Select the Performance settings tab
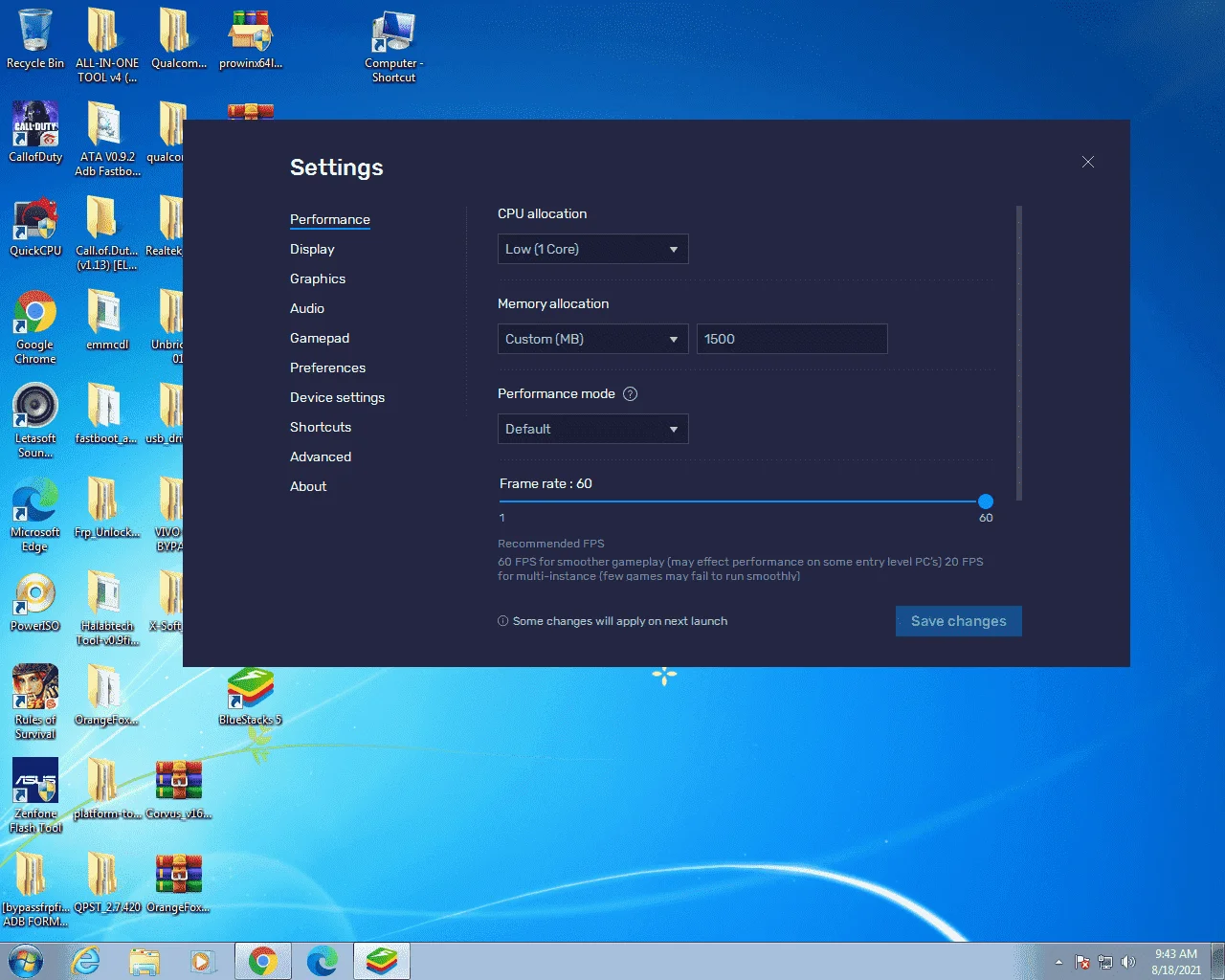 [330, 219]
